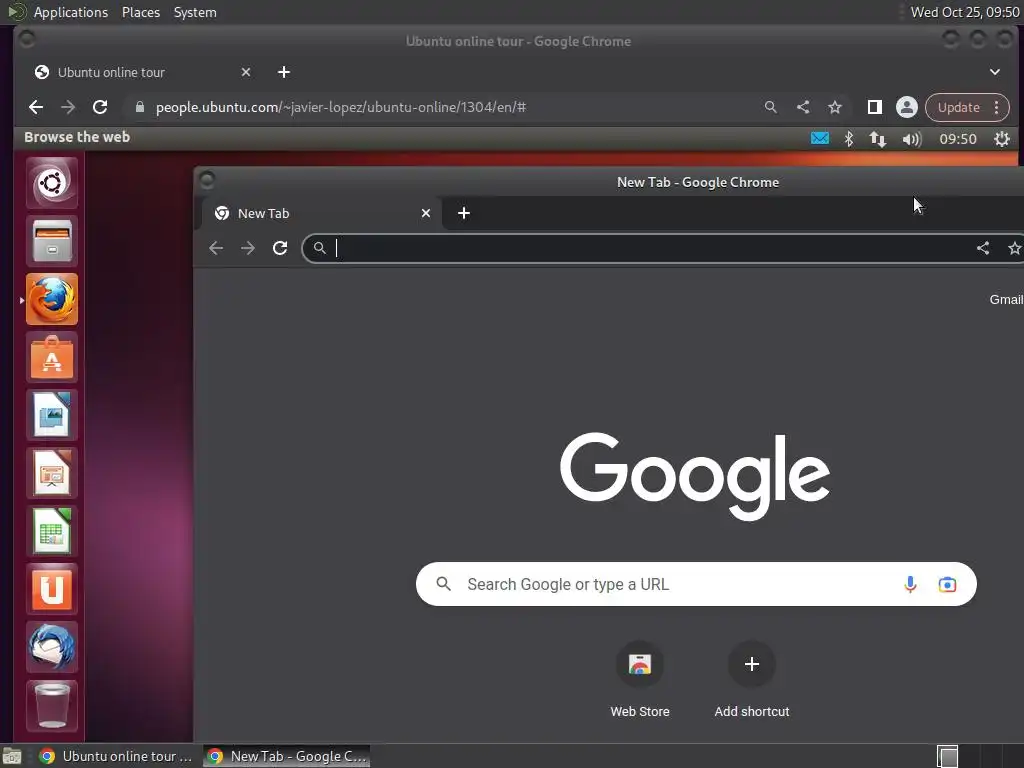Add a tab in New Tab window
The width and height of the screenshot is (1024, 768).
(464, 213)
